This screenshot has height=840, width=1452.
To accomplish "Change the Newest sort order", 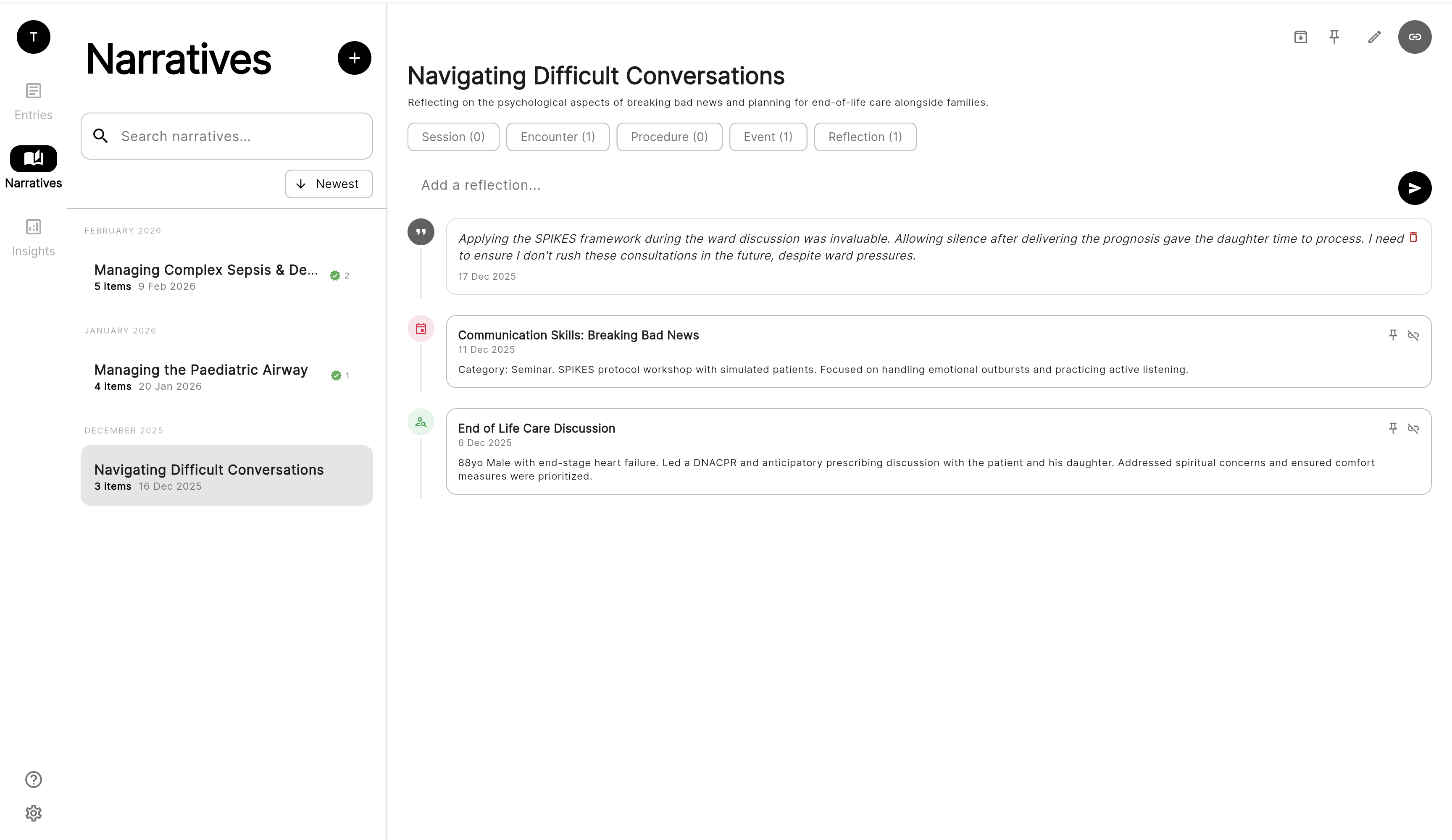I will pos(329,184).
